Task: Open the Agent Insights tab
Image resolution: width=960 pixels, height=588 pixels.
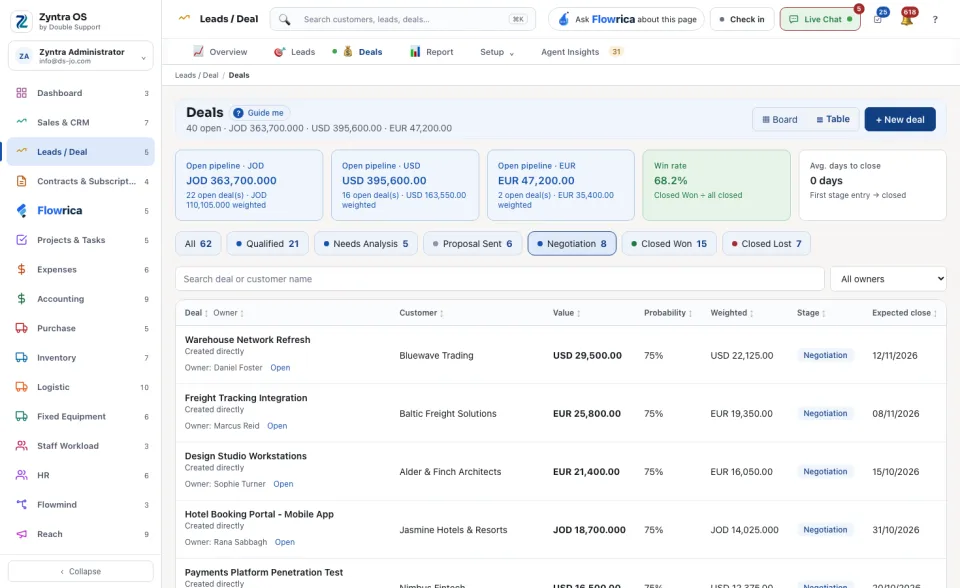Action: [582, 52]
